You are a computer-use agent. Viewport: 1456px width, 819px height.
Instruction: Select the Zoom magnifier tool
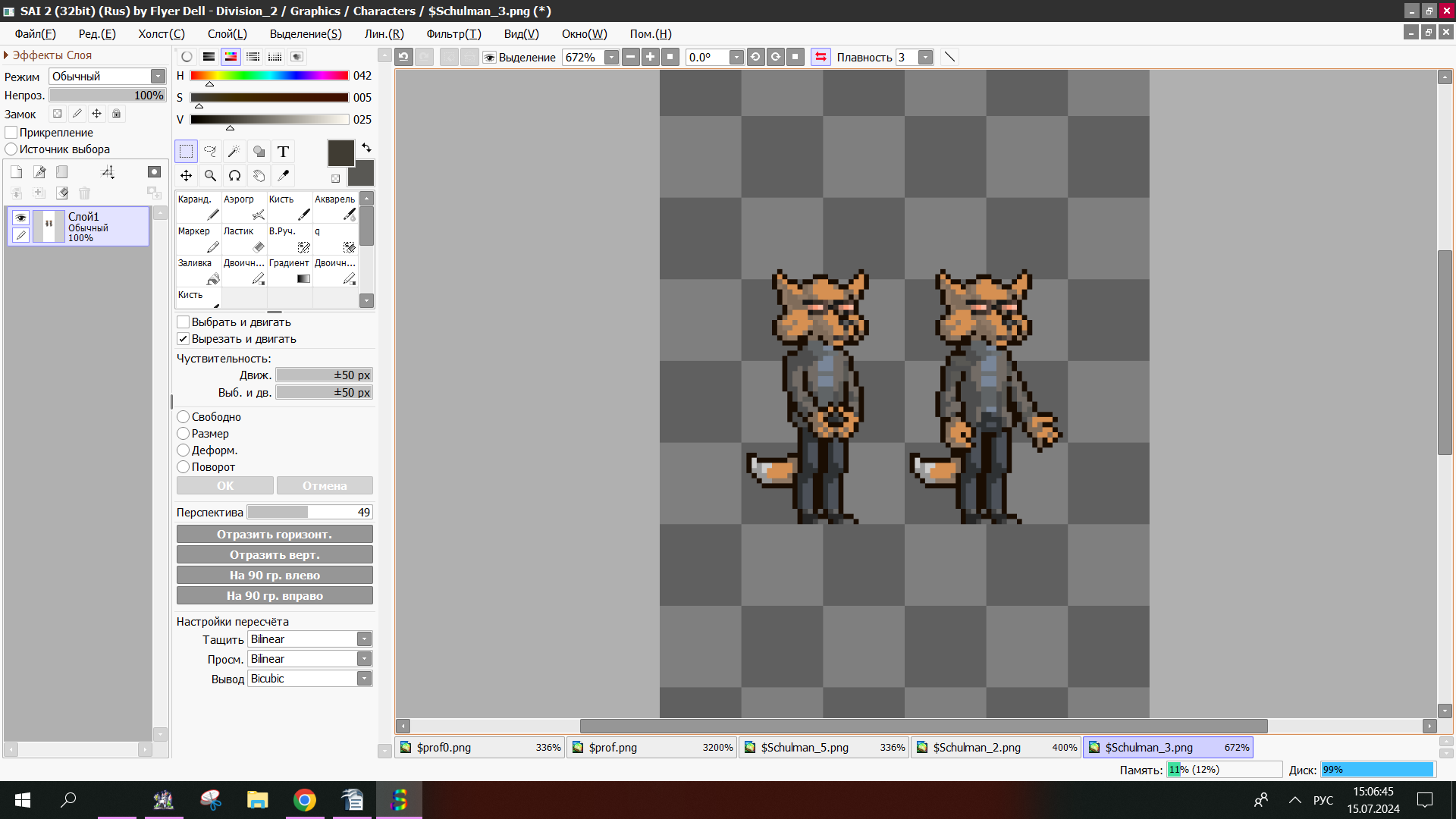210,176
